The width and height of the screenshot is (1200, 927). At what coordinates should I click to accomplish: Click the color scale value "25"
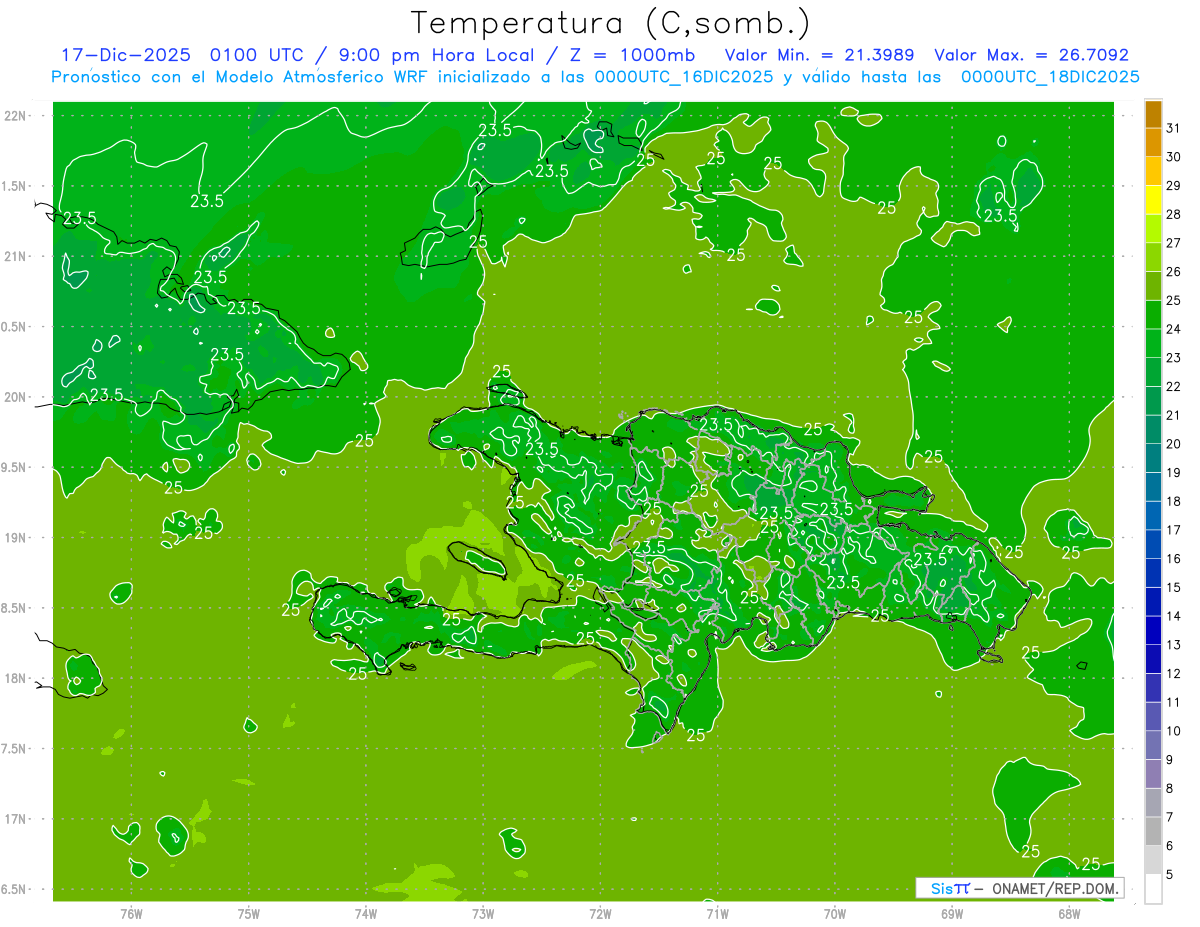1174,301
